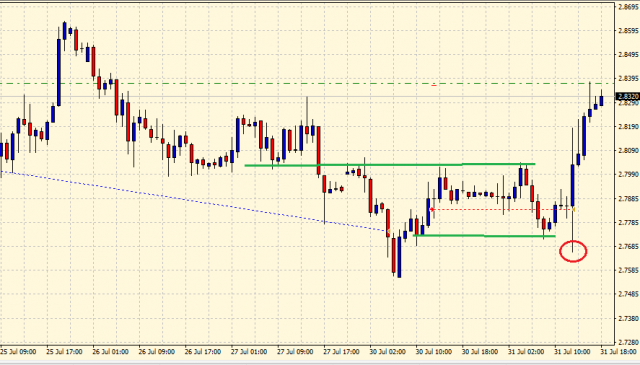Click the 2.7990 price axis label
Viewport: 640px width, 365px height.
[x=629, y=174]
